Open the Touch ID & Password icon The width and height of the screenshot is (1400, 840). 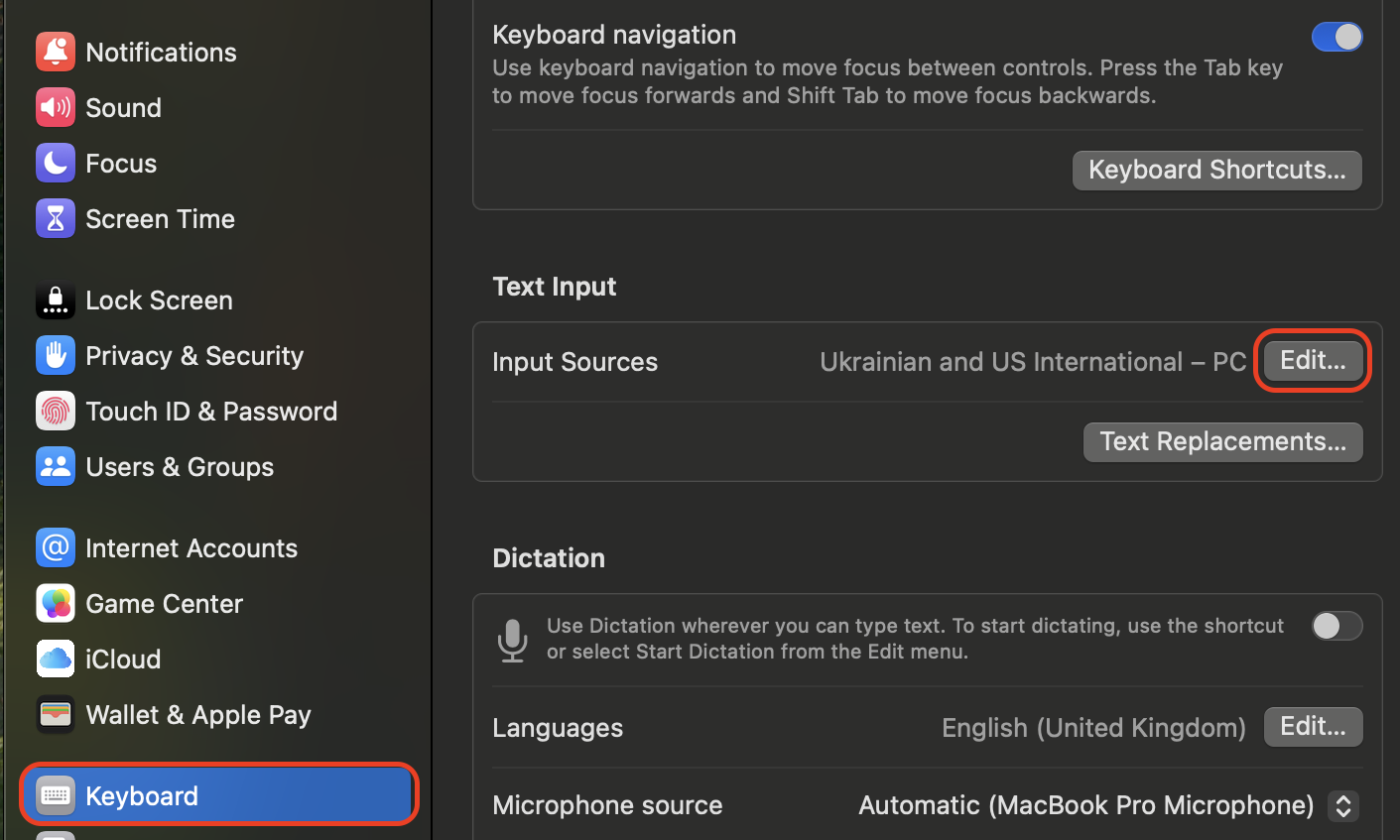click(56, 411)
